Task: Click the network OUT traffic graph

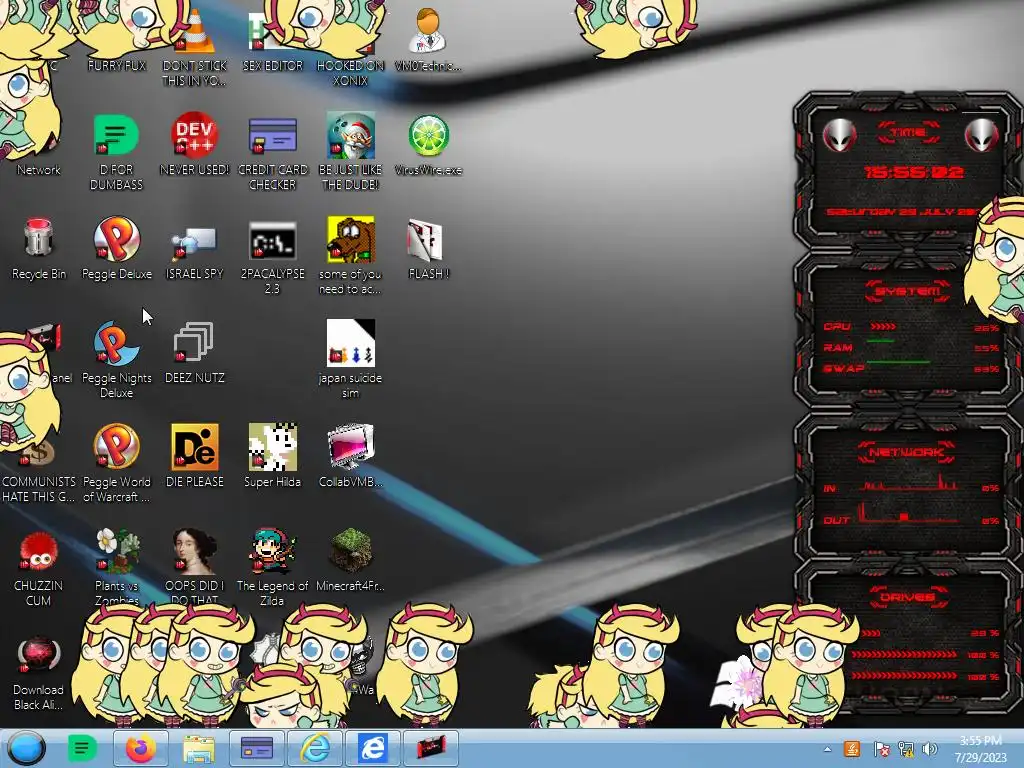Action: click(910, 513)
